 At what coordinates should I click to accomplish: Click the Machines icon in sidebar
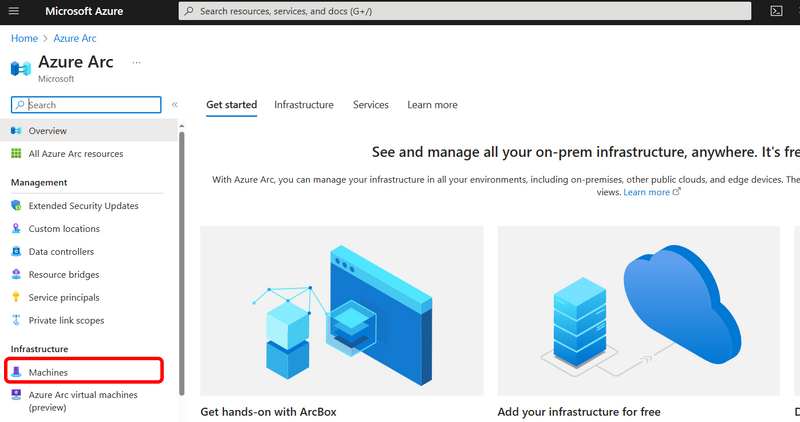tap(16, 372)
